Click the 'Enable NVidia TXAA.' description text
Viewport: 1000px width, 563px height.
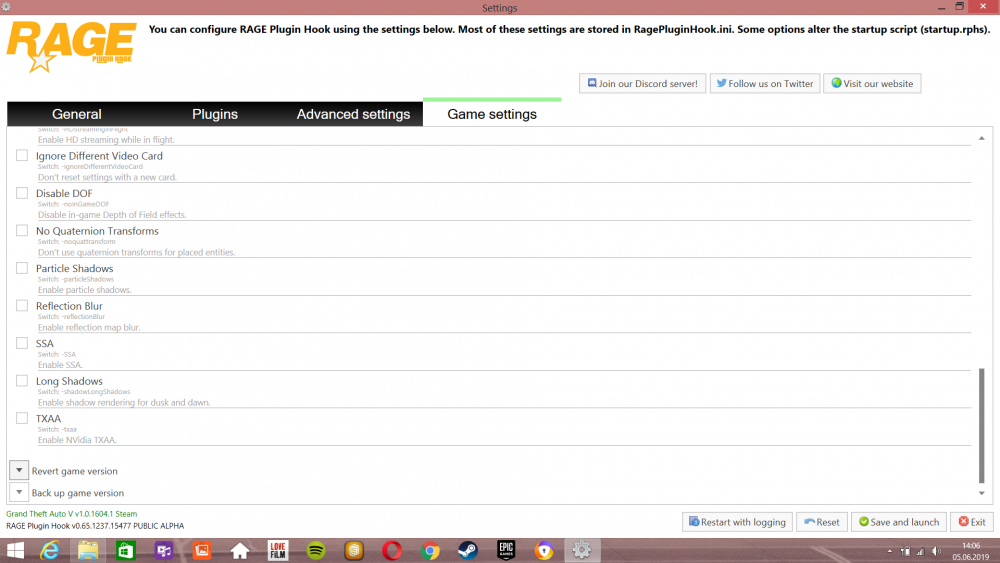tap(77, 440)
